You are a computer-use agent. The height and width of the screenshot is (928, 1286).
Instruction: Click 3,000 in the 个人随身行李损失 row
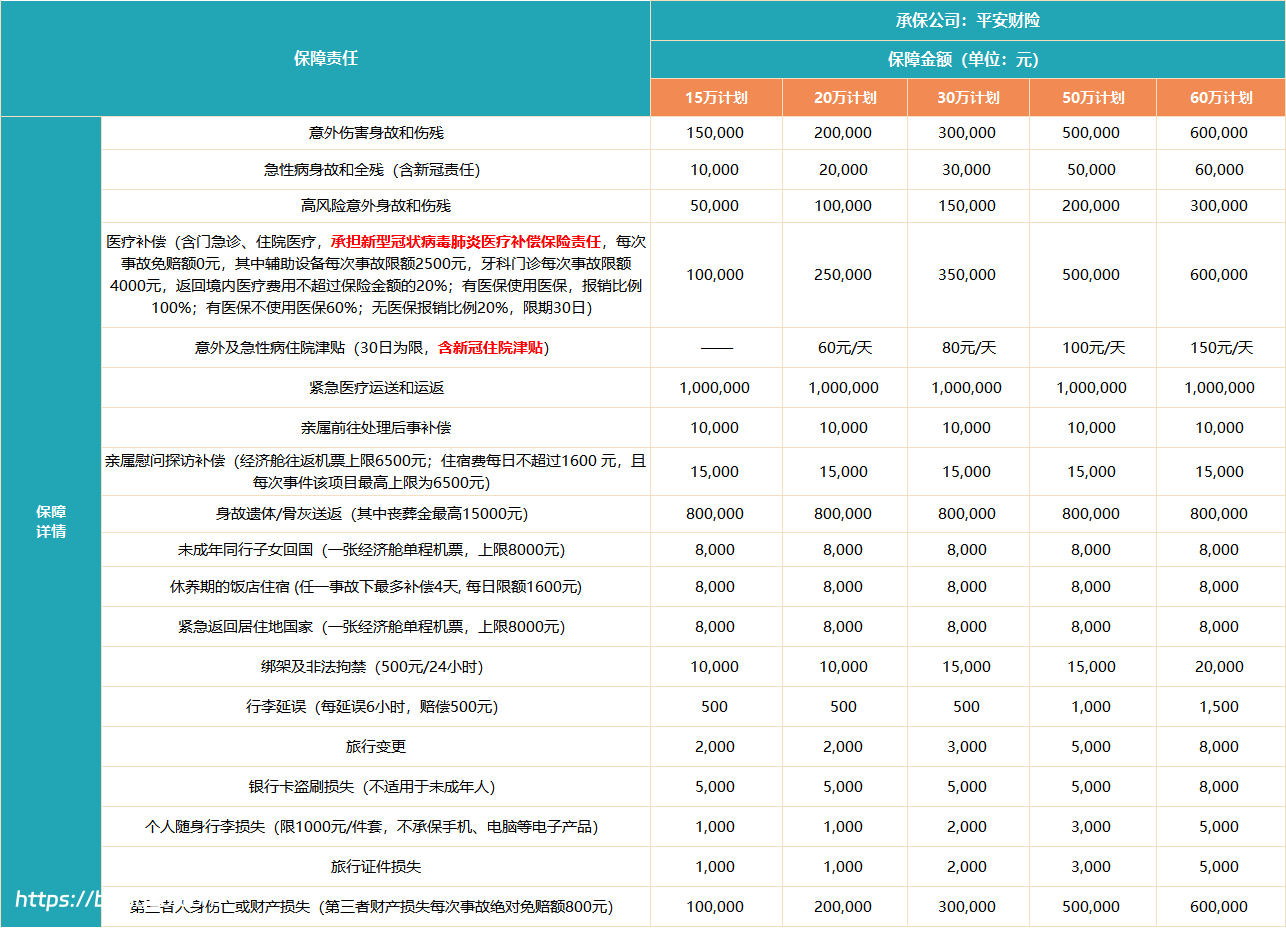click(1091, 826)
